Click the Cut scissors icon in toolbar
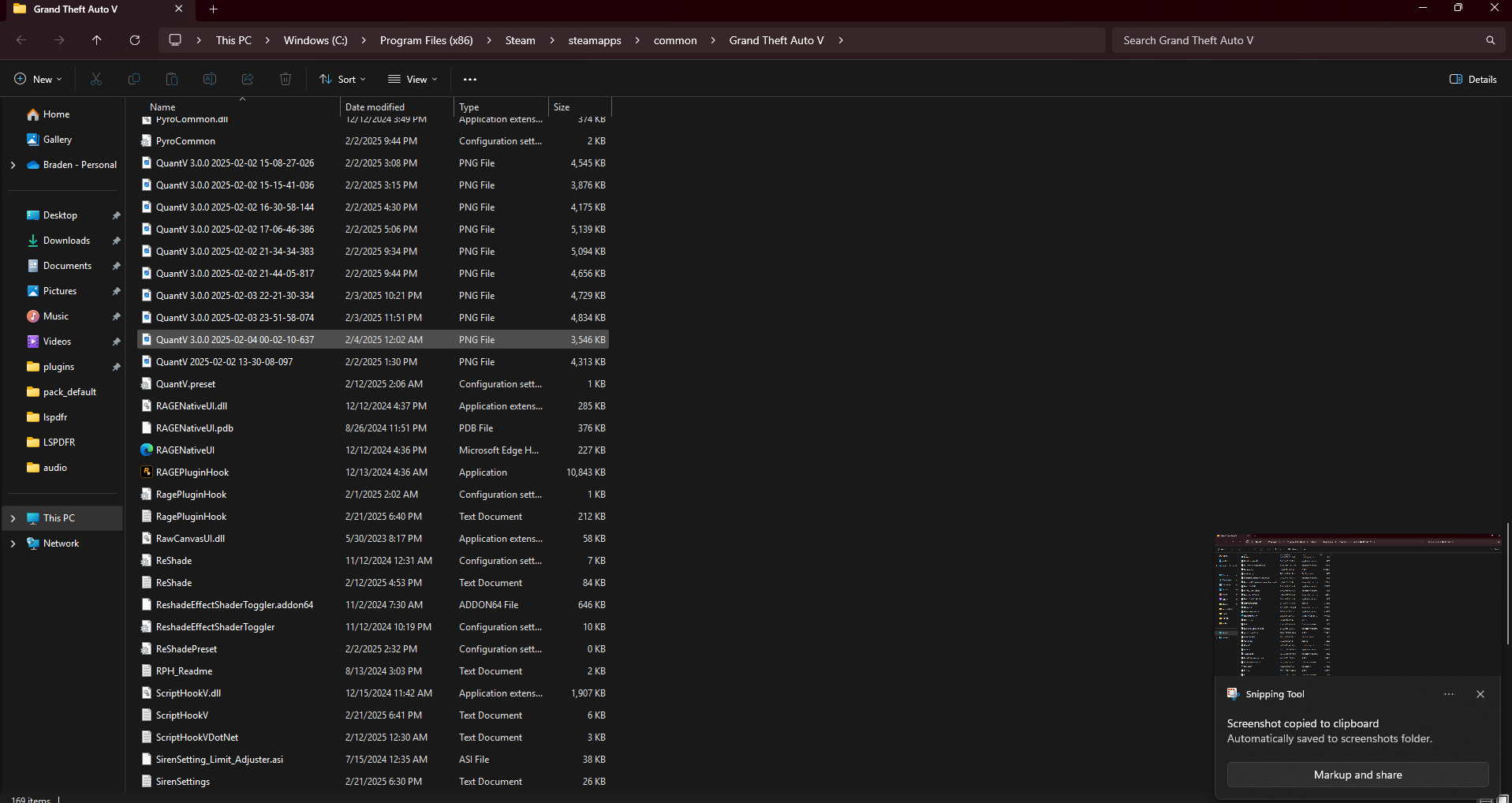 click(96, 79)
